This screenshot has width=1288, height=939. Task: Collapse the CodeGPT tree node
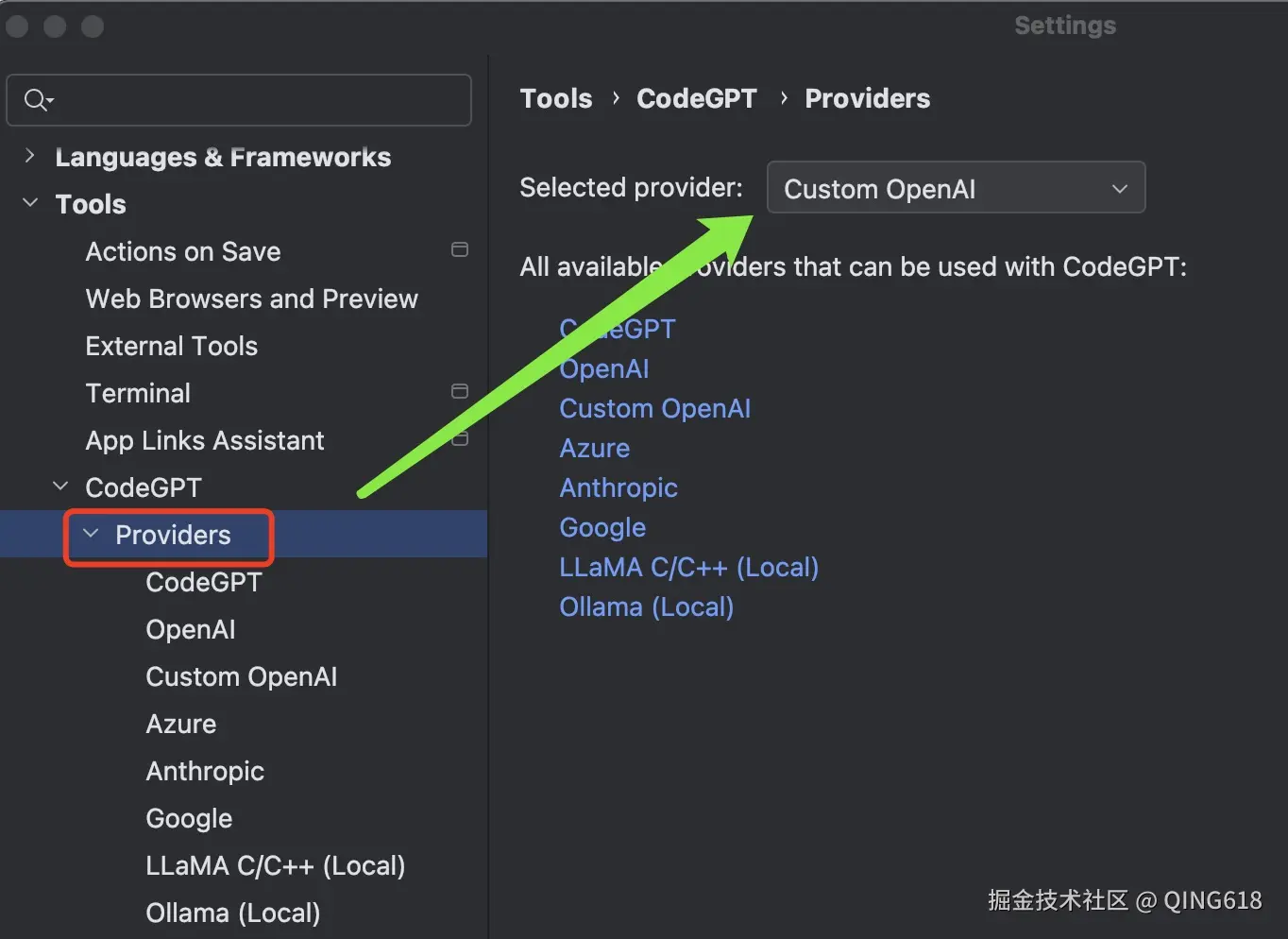pos(60,487)
